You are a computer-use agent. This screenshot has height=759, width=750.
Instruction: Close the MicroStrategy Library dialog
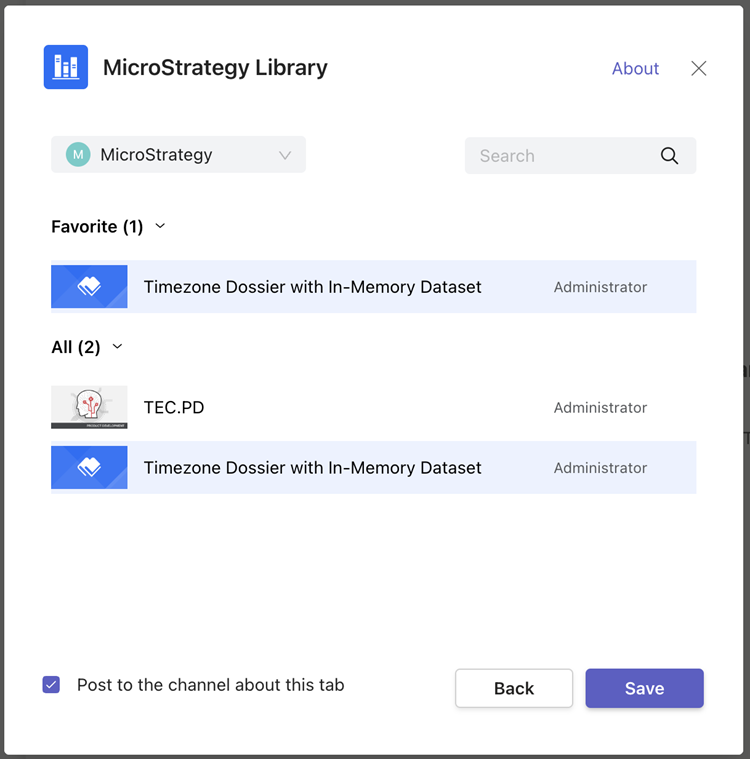click(698, 68)
